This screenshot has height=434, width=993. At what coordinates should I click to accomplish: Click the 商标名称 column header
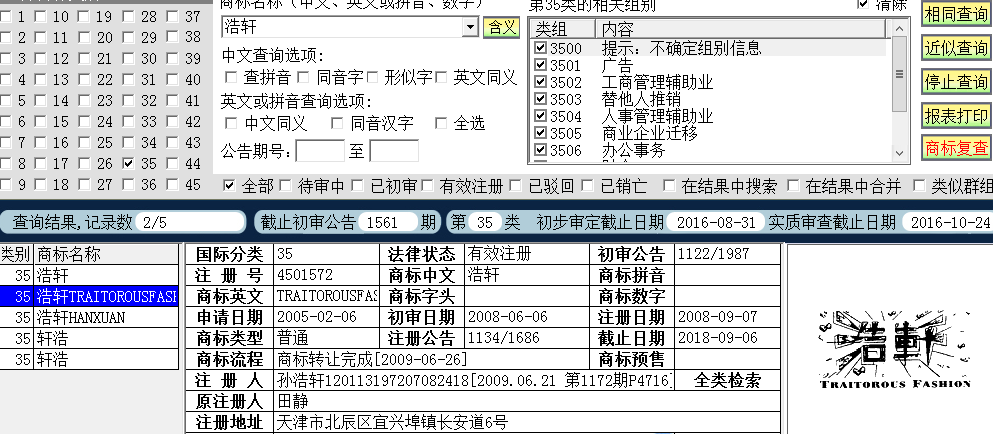tap(106, 255)
